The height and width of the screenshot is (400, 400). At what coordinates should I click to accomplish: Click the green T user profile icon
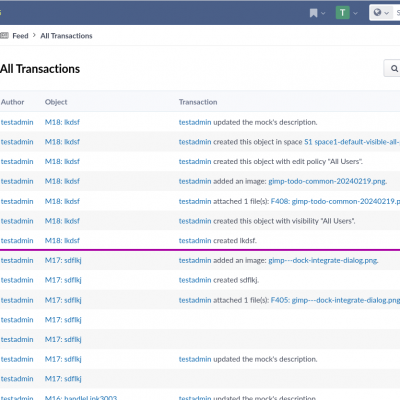tap(342, 13)
